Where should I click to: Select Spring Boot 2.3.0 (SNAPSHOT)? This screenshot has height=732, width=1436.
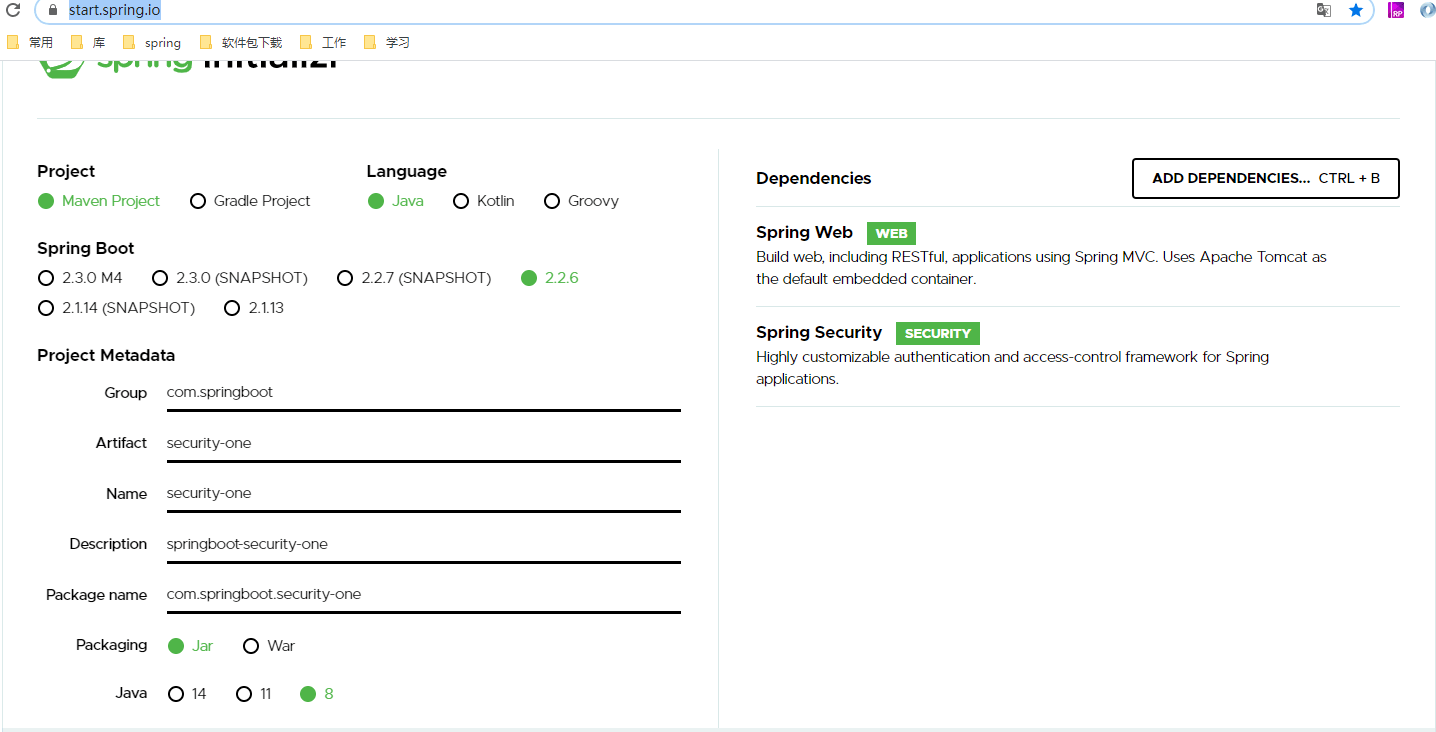pyautogui.click(x=230, y=278)
